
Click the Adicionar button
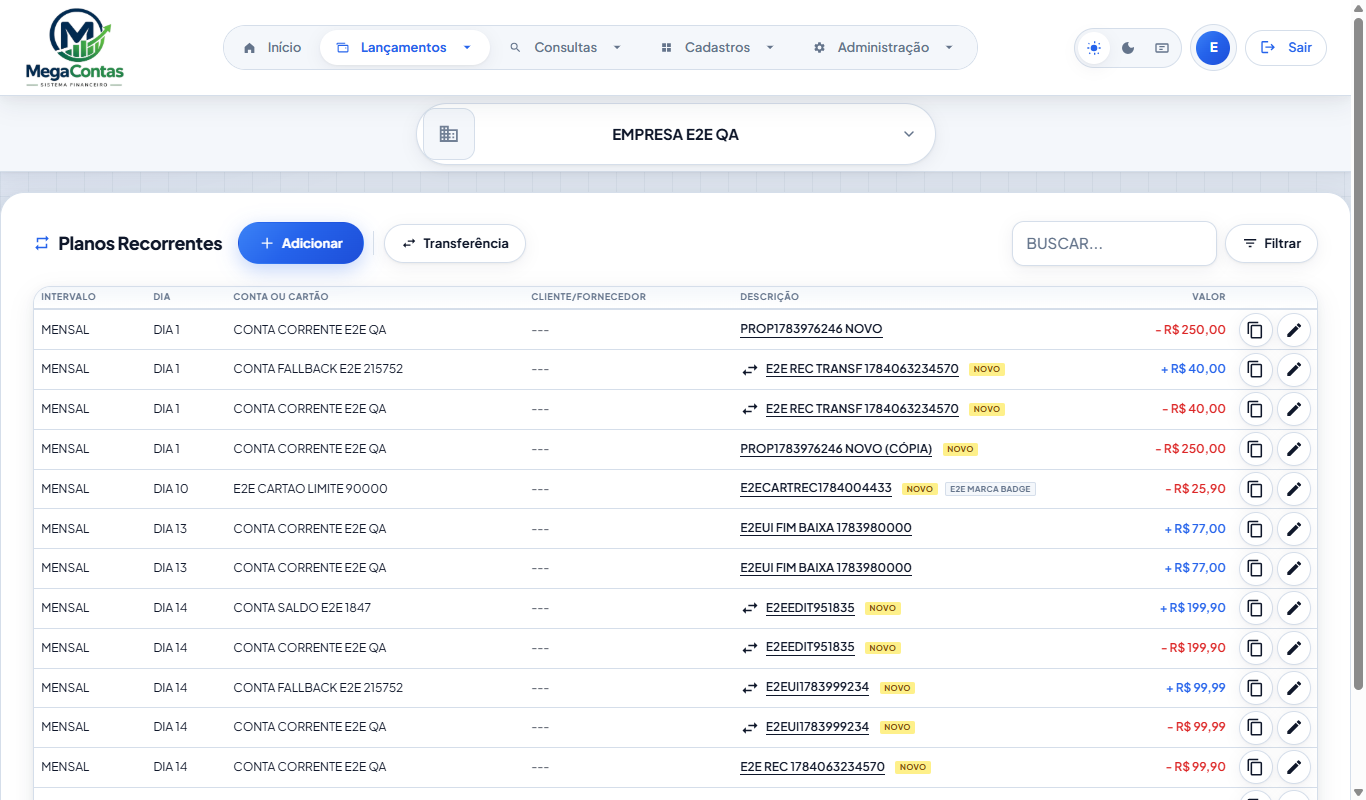(x=301, y=243)
